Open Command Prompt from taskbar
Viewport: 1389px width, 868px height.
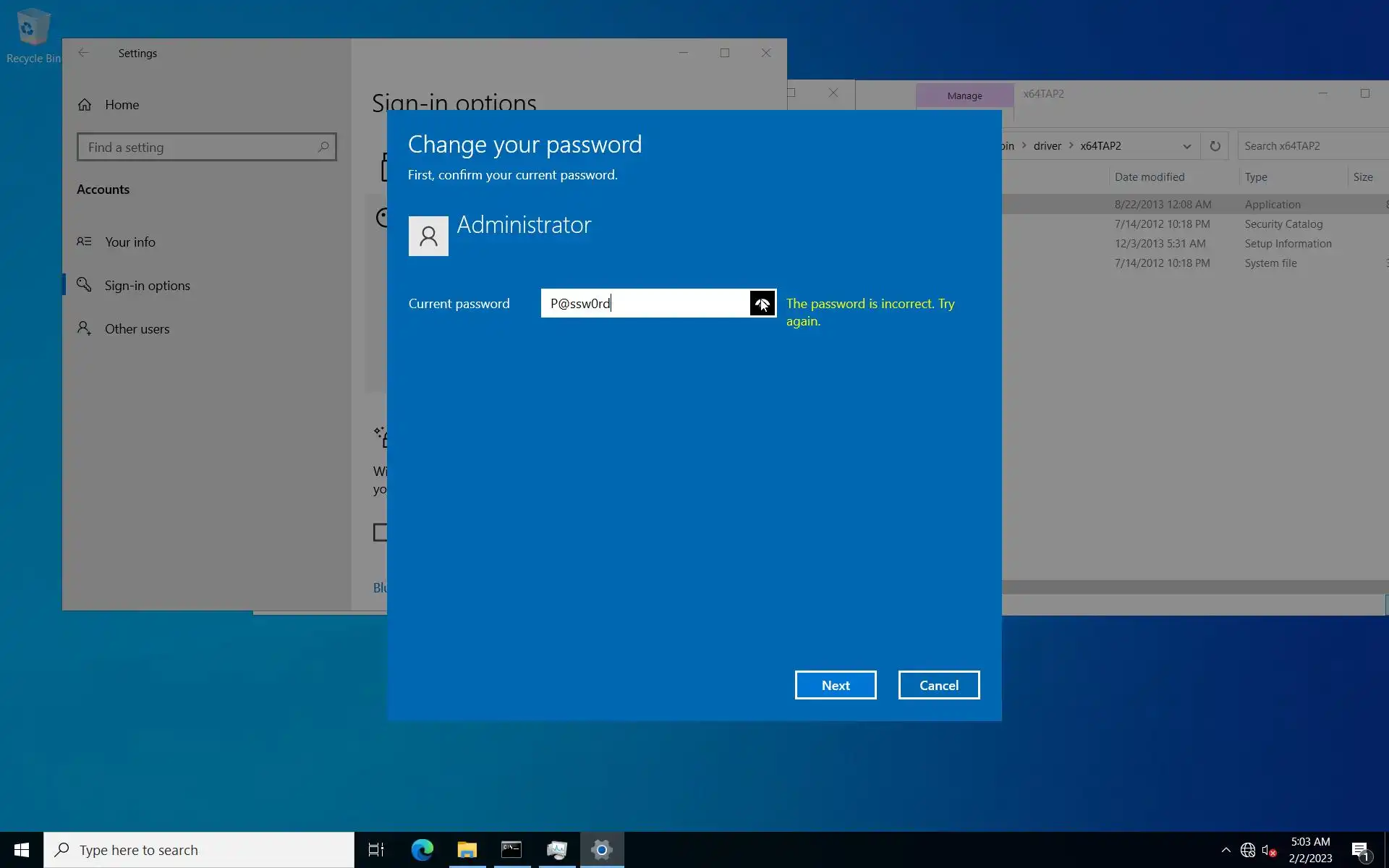(x=511, y=850)
